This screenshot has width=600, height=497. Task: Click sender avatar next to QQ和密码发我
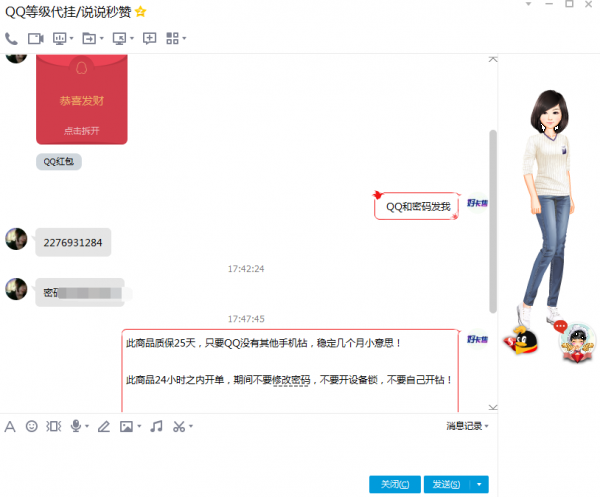coord(477,203)
